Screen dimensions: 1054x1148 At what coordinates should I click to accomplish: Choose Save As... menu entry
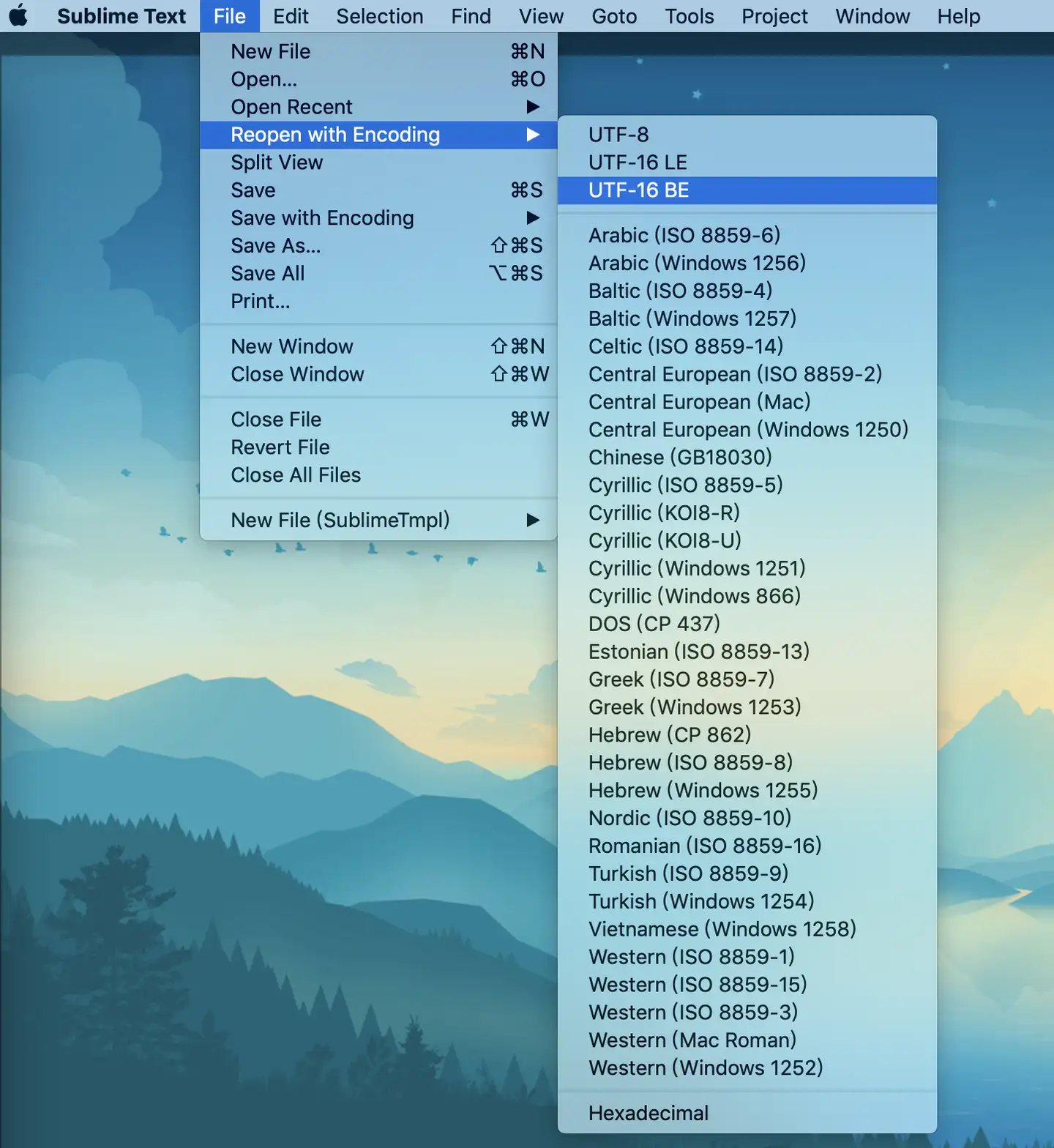[378, 246]
